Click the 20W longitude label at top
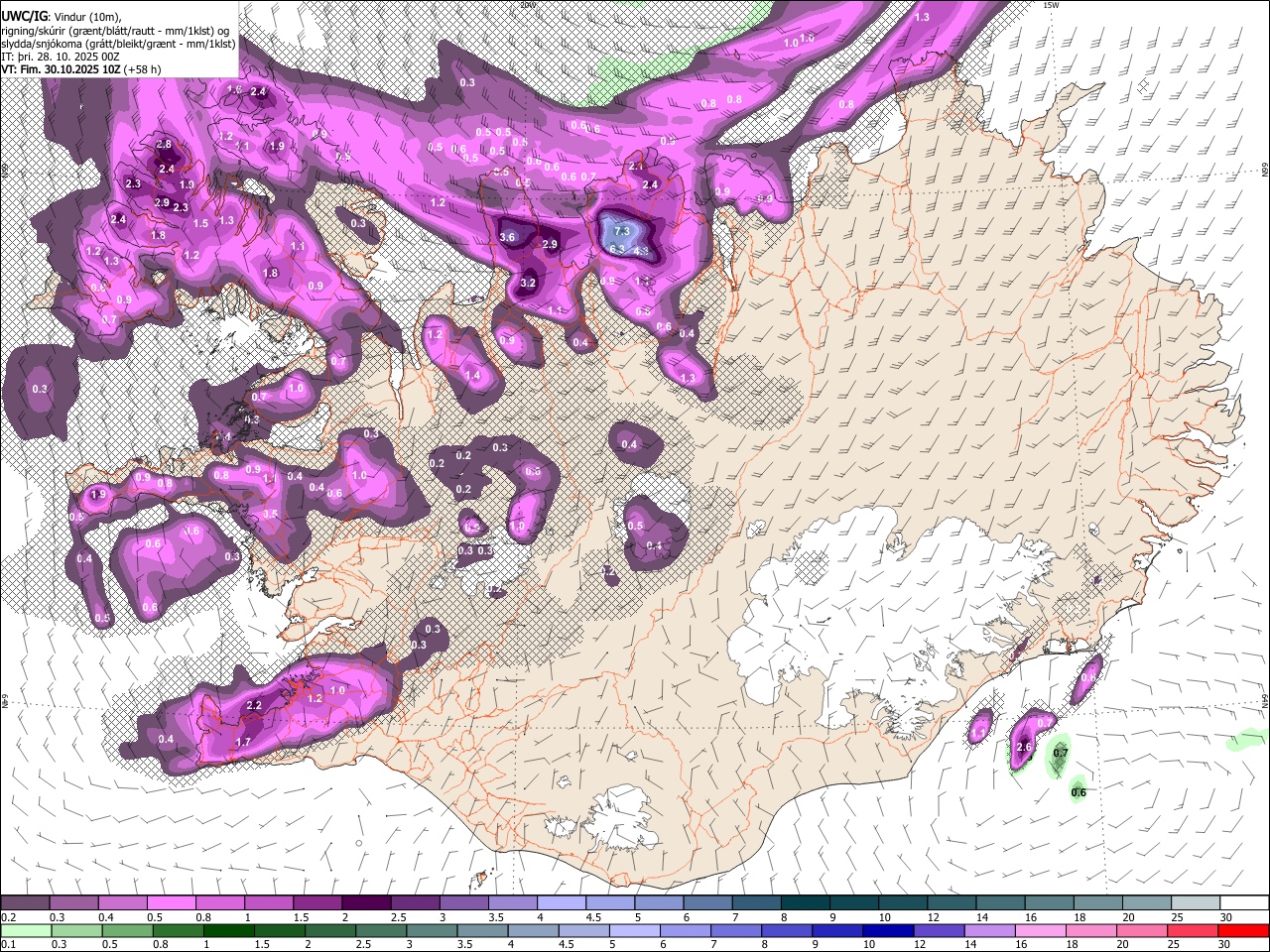The width and height of the screenshot is (1270, 952). (529, 5)
